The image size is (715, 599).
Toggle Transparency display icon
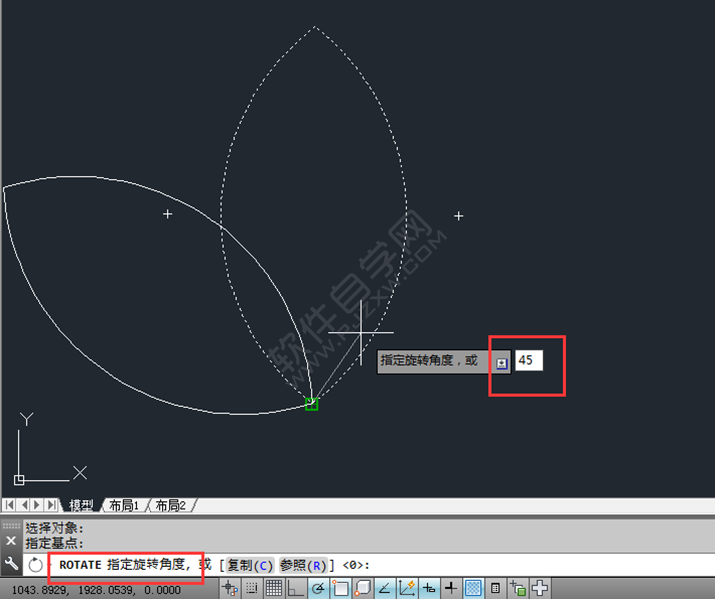point(473,588)
